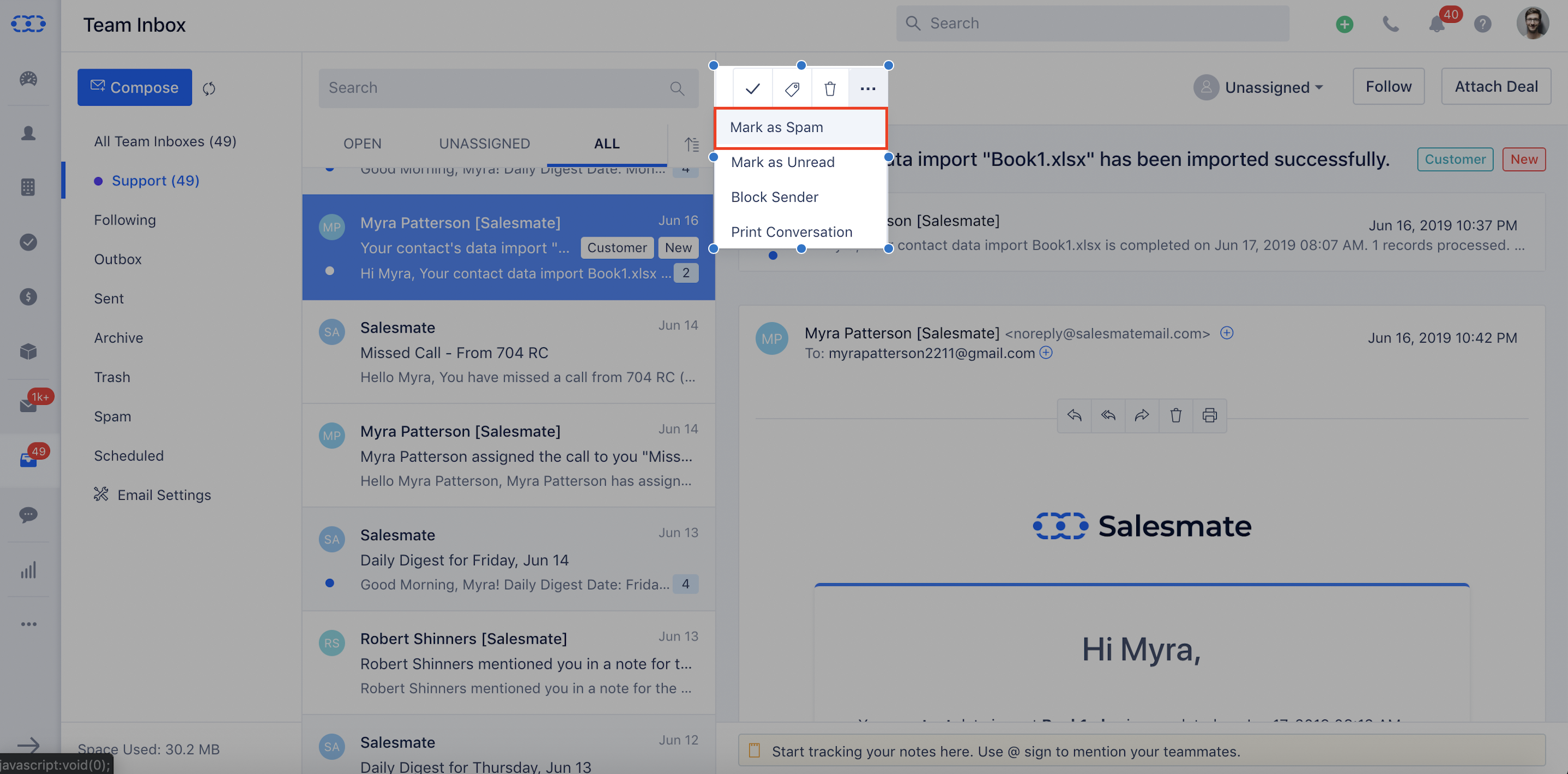The image size is (1568, 774).
Task: Open Reports bar chart icon
Action: 28,570
